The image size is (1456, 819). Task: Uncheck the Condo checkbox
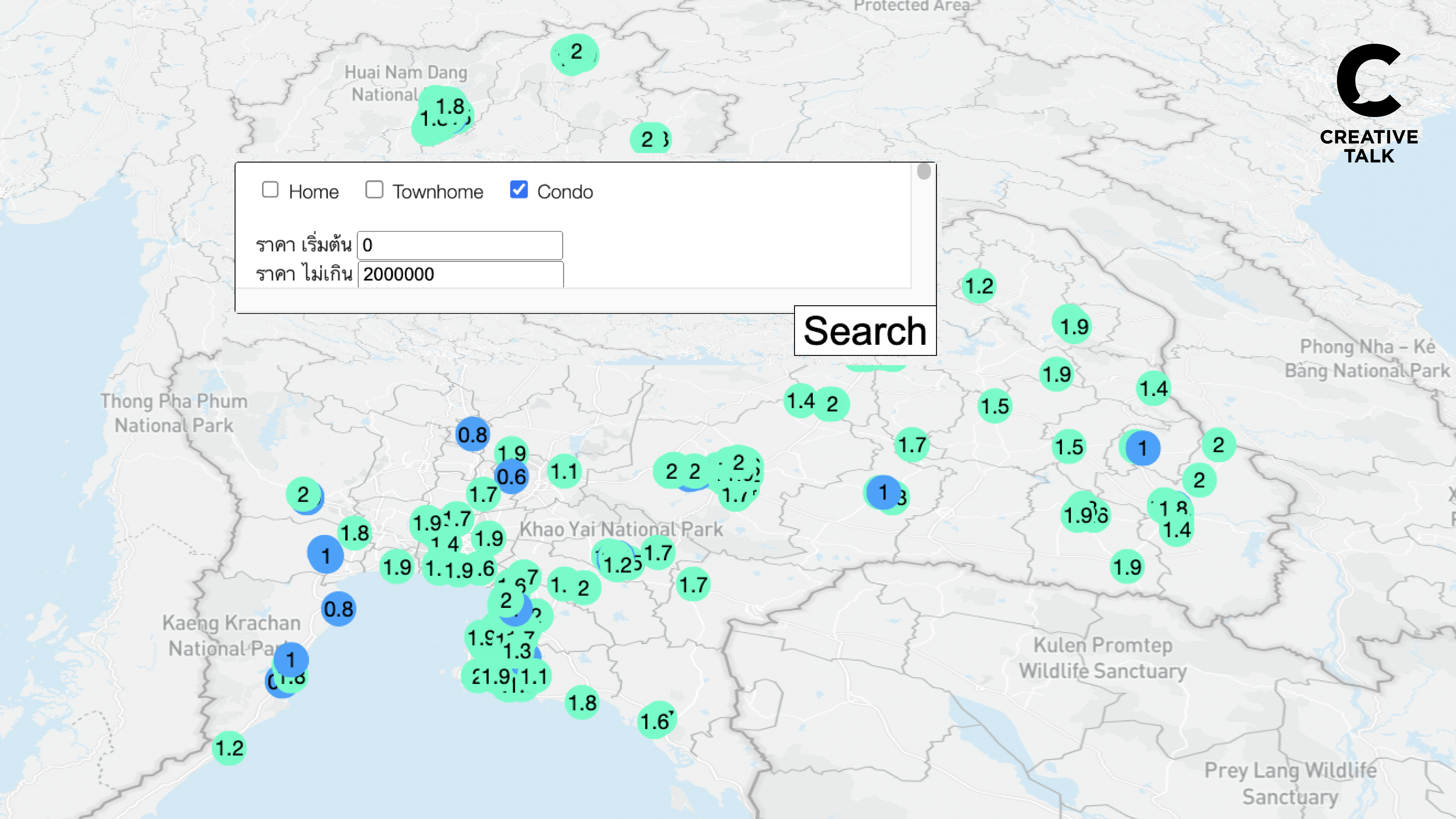[x=519, y=190]
